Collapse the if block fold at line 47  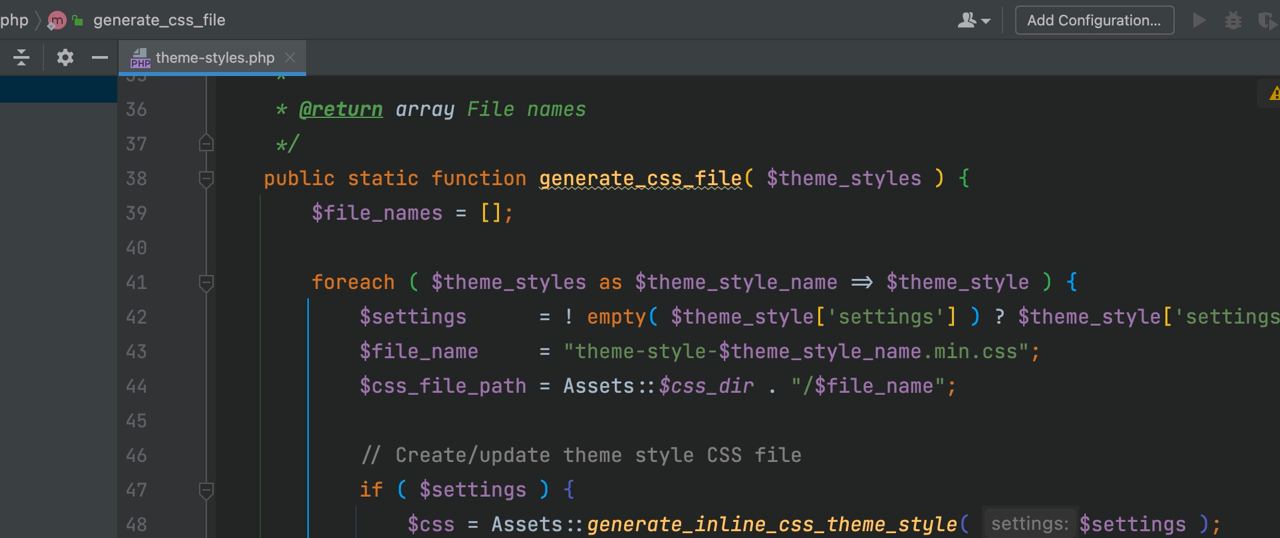tap(206, 490)
